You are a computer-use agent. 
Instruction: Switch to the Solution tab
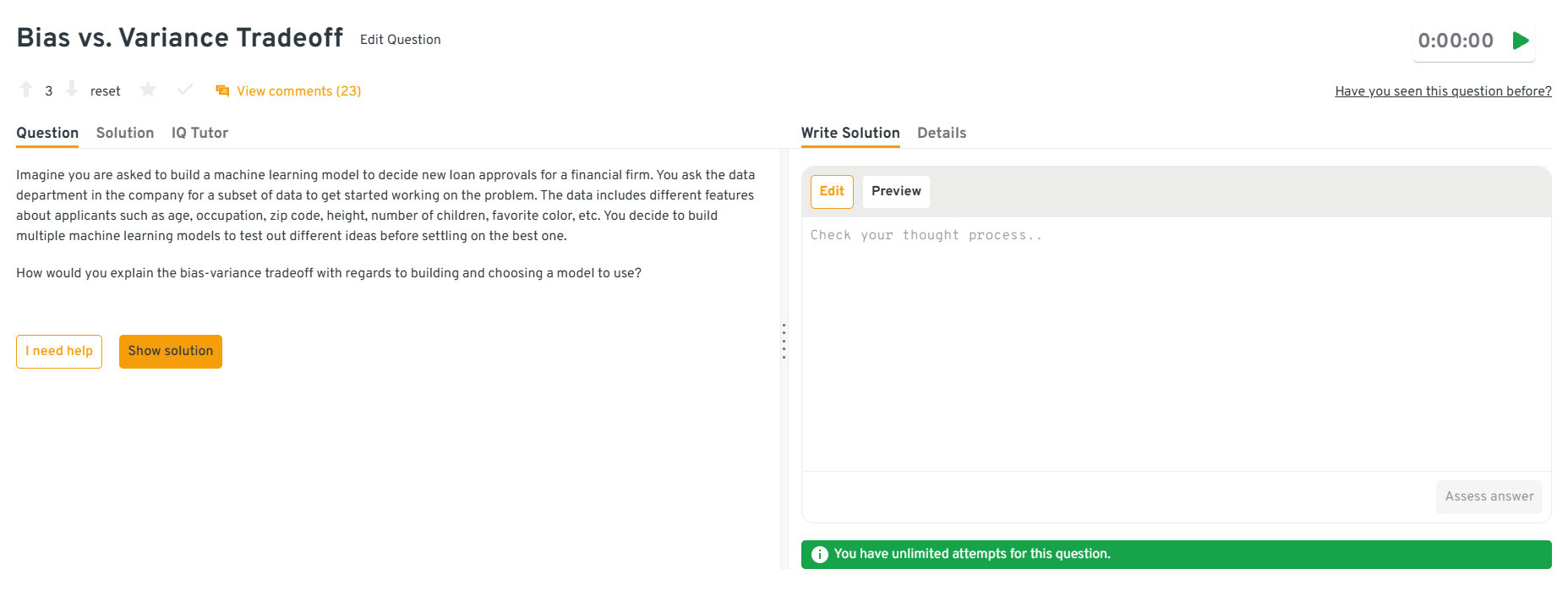125,133
